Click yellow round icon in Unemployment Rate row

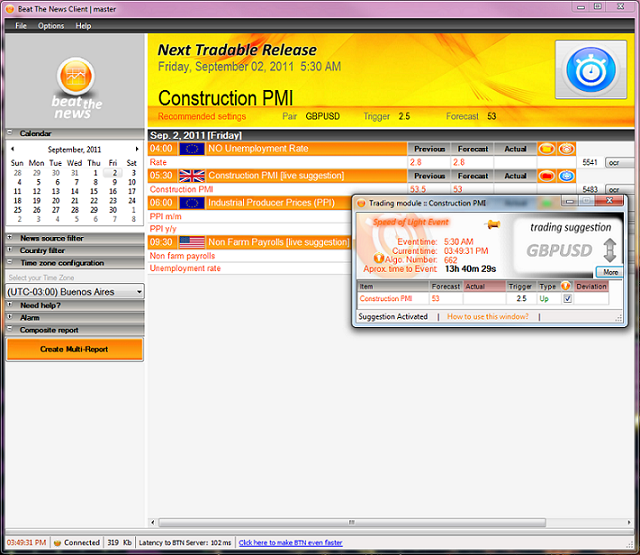[547, 149]
